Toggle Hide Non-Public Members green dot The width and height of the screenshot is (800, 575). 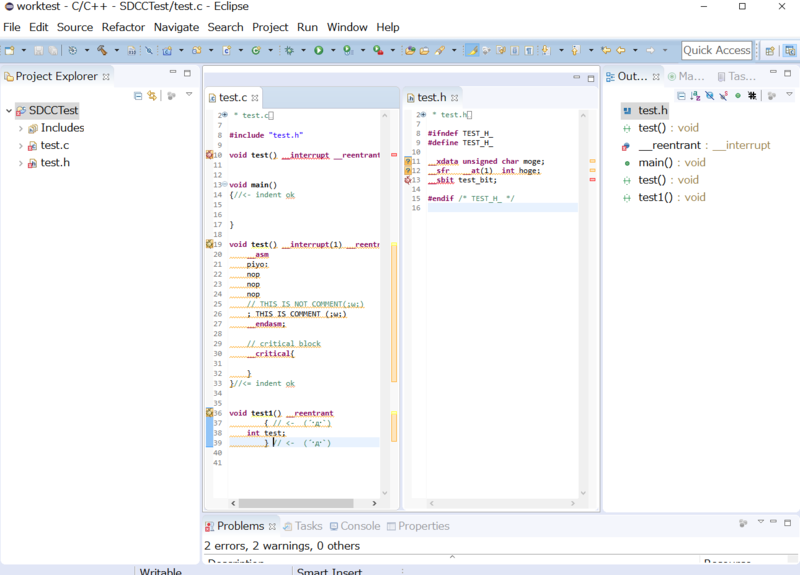click(x=738, y=95)
